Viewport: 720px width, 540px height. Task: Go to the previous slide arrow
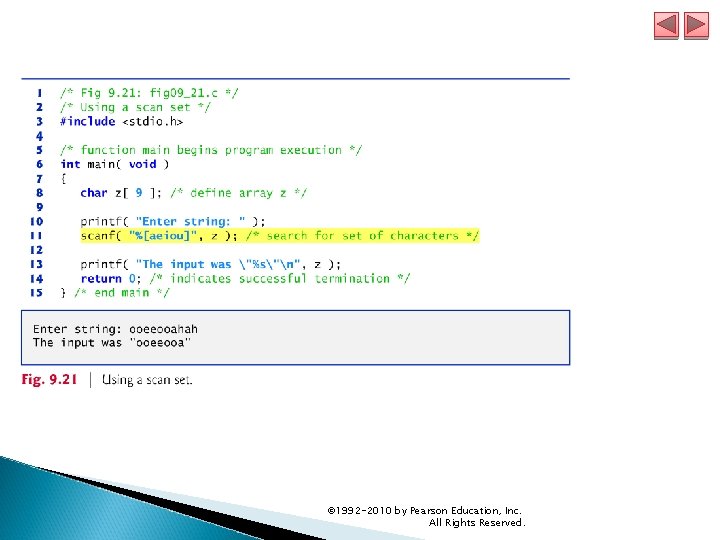666,25
